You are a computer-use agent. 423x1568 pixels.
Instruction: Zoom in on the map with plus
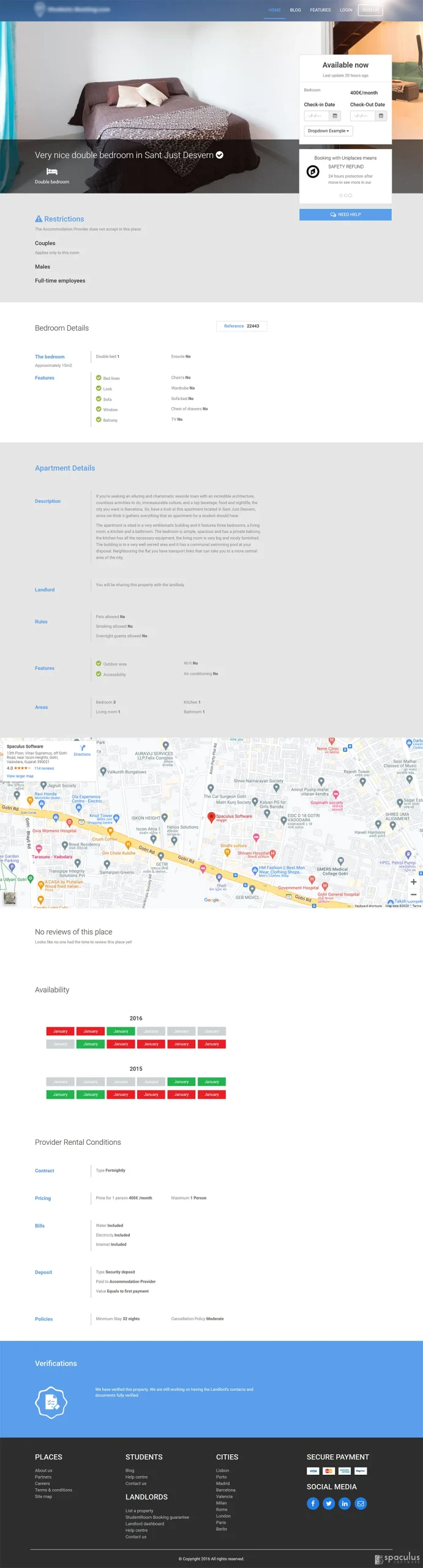click(x=413, y=882)
